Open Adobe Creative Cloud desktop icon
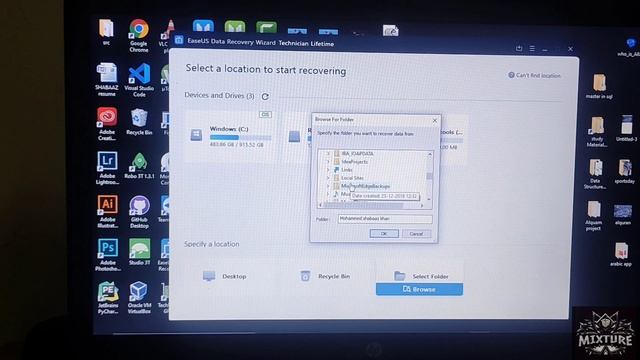Image resolution: width=640 pixels, height=360 pixels. 107,124
